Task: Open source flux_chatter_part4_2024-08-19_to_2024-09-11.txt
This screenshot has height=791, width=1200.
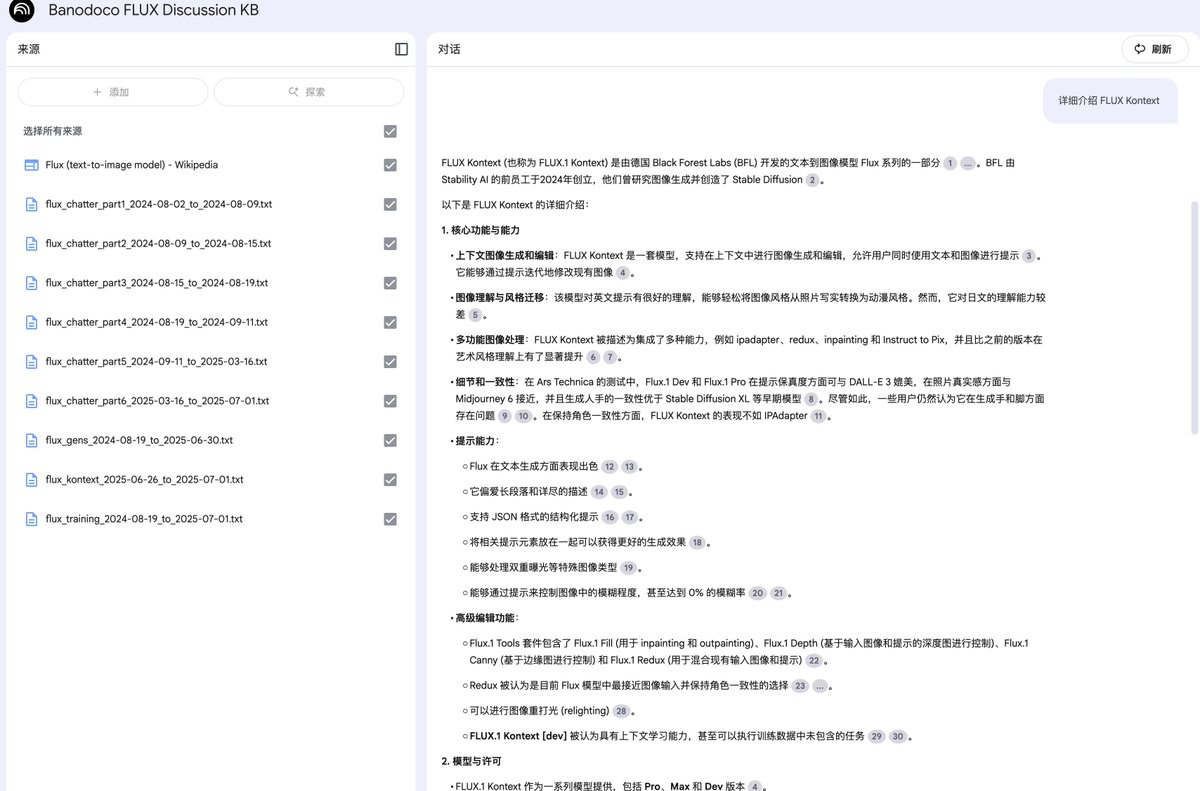Action: pyautogui.click(x=157, y=322)
